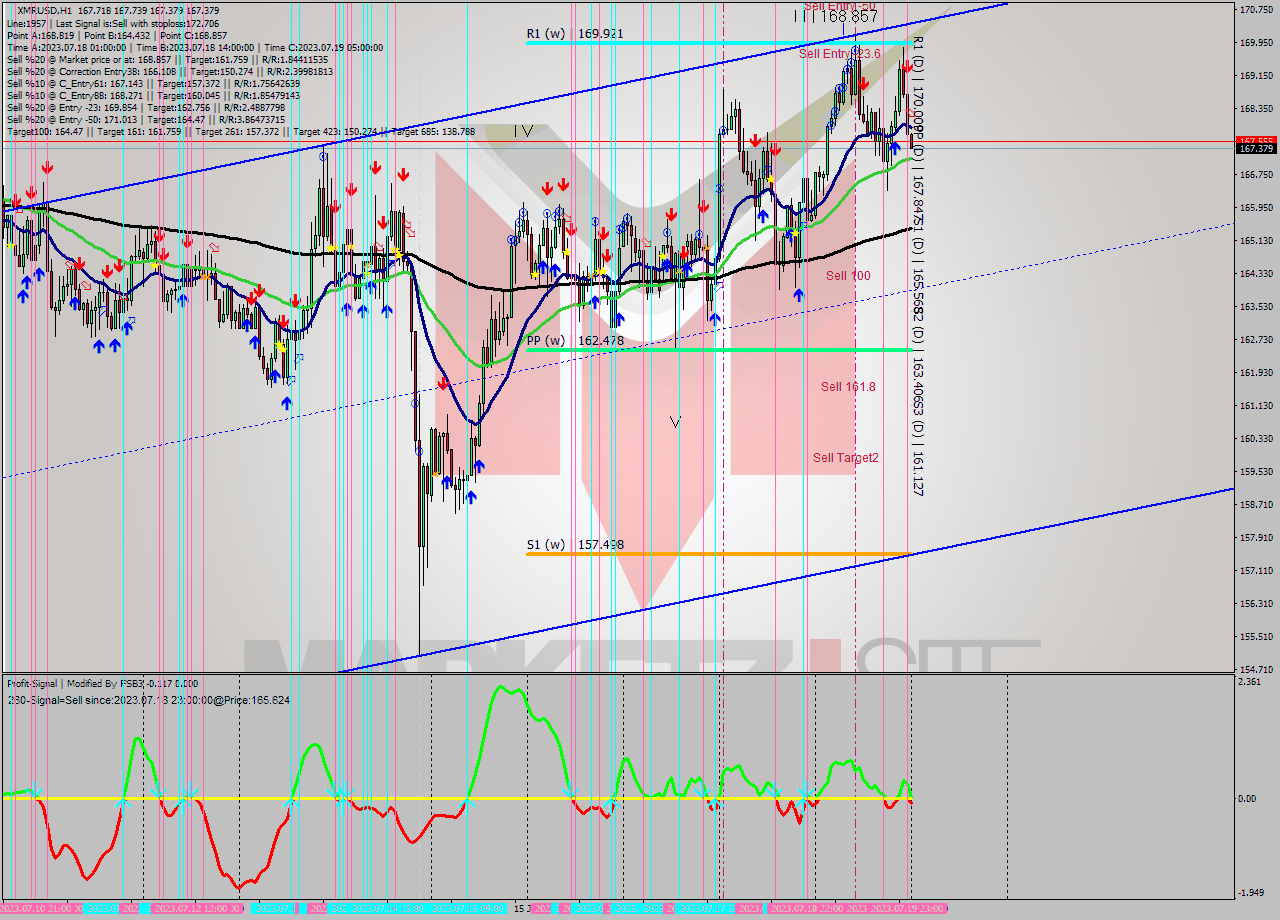This screenshot has width=1280, height=920.
Task: Click the red 167.555 price tag on axis
Action: 1255,141
